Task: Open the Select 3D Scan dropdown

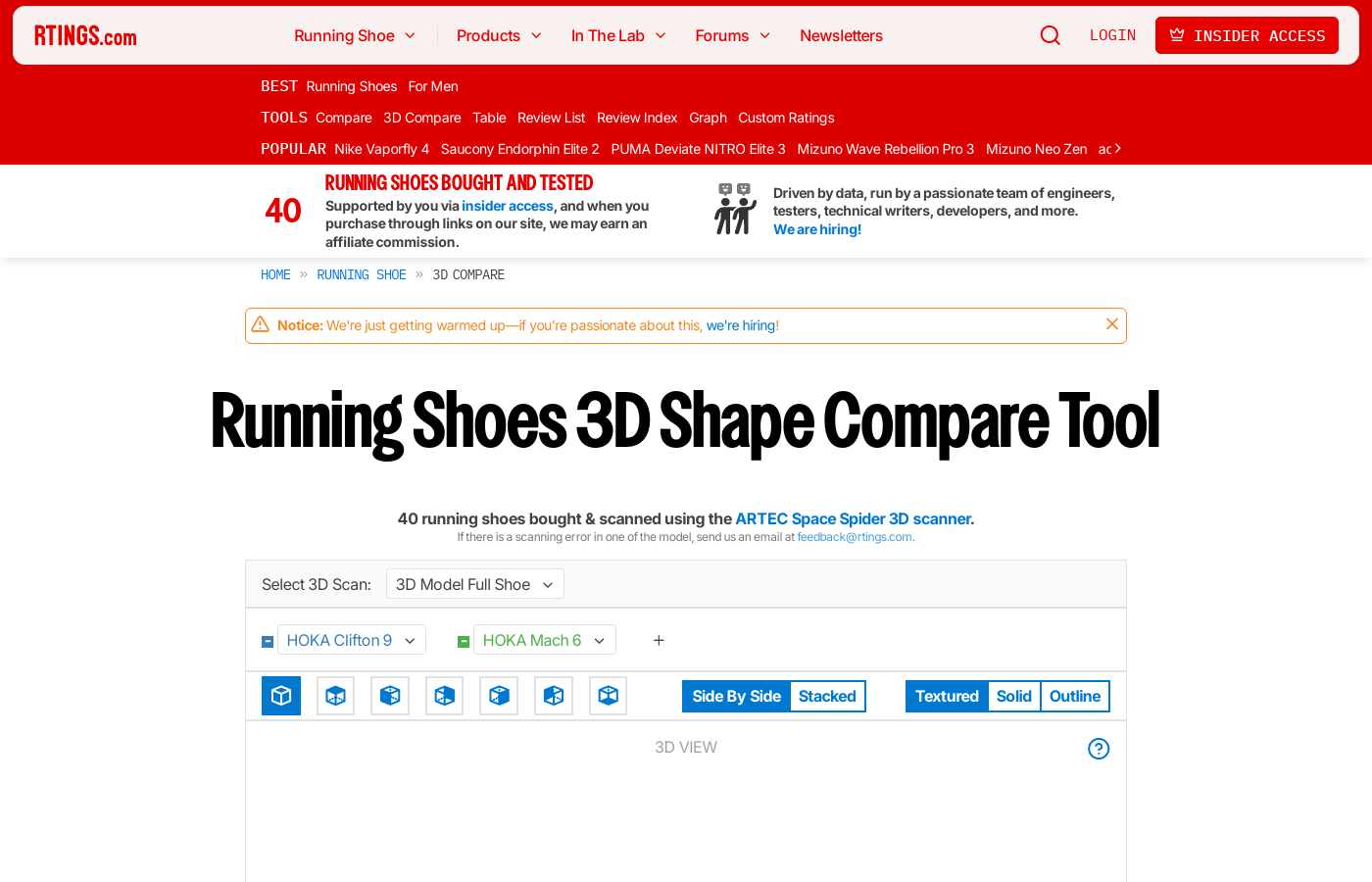Action: [x=474, y=583]
